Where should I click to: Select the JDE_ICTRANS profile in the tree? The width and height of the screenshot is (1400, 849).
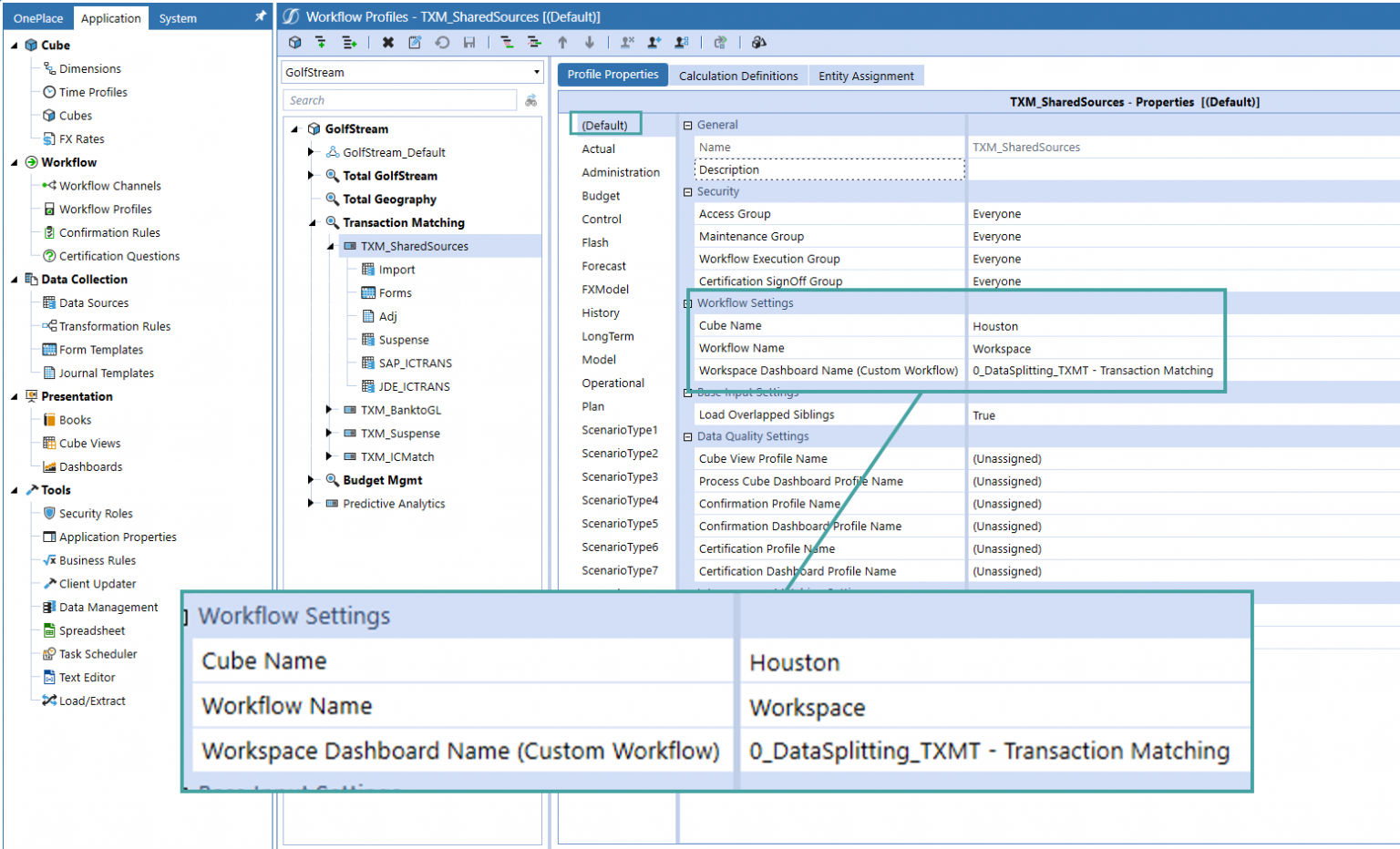[x=415, y=386]
